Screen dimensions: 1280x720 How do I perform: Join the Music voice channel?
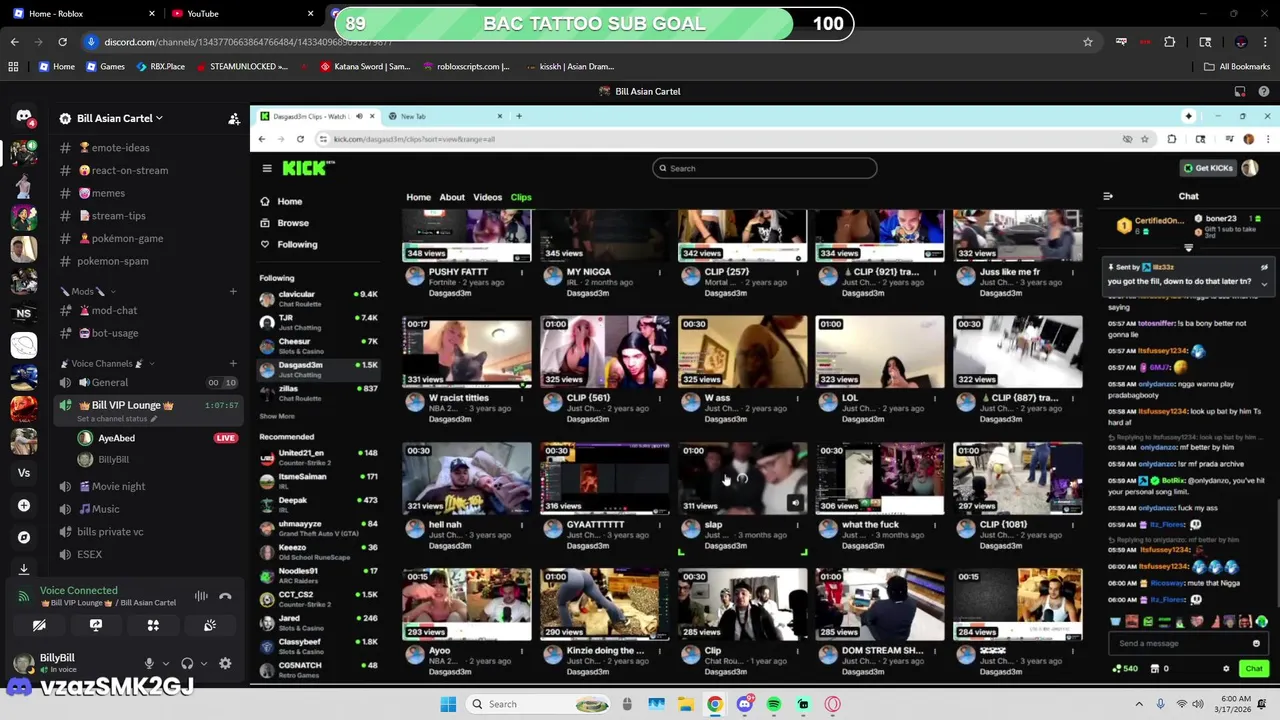point(148,509)
